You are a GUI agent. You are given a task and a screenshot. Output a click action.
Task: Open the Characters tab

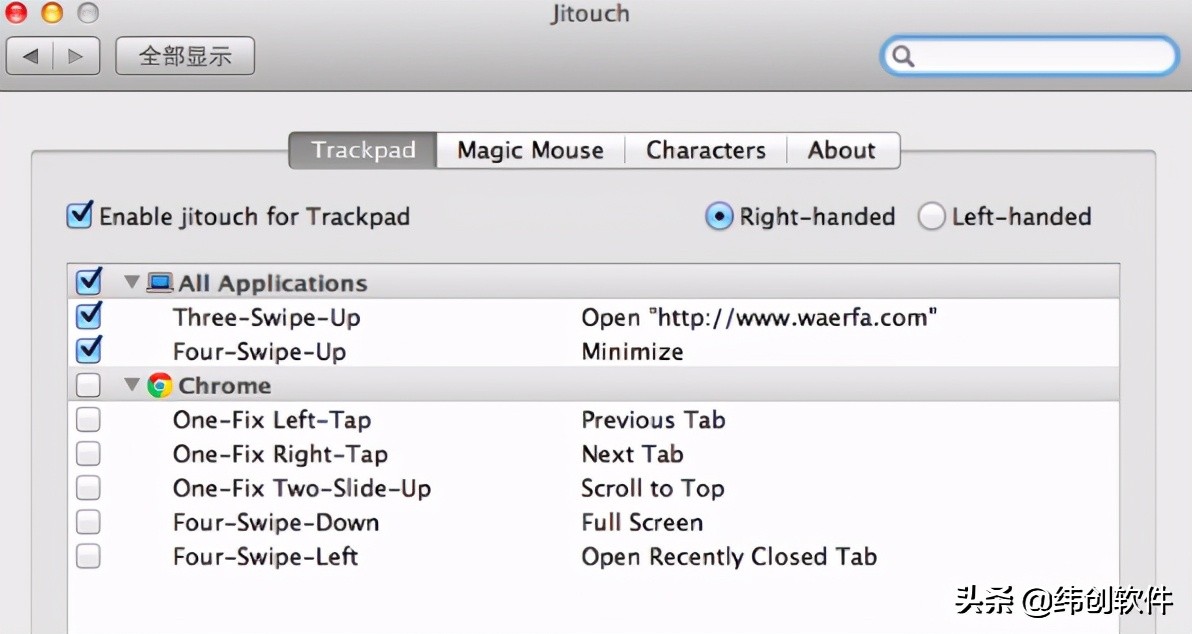click(x=705, y=151)
